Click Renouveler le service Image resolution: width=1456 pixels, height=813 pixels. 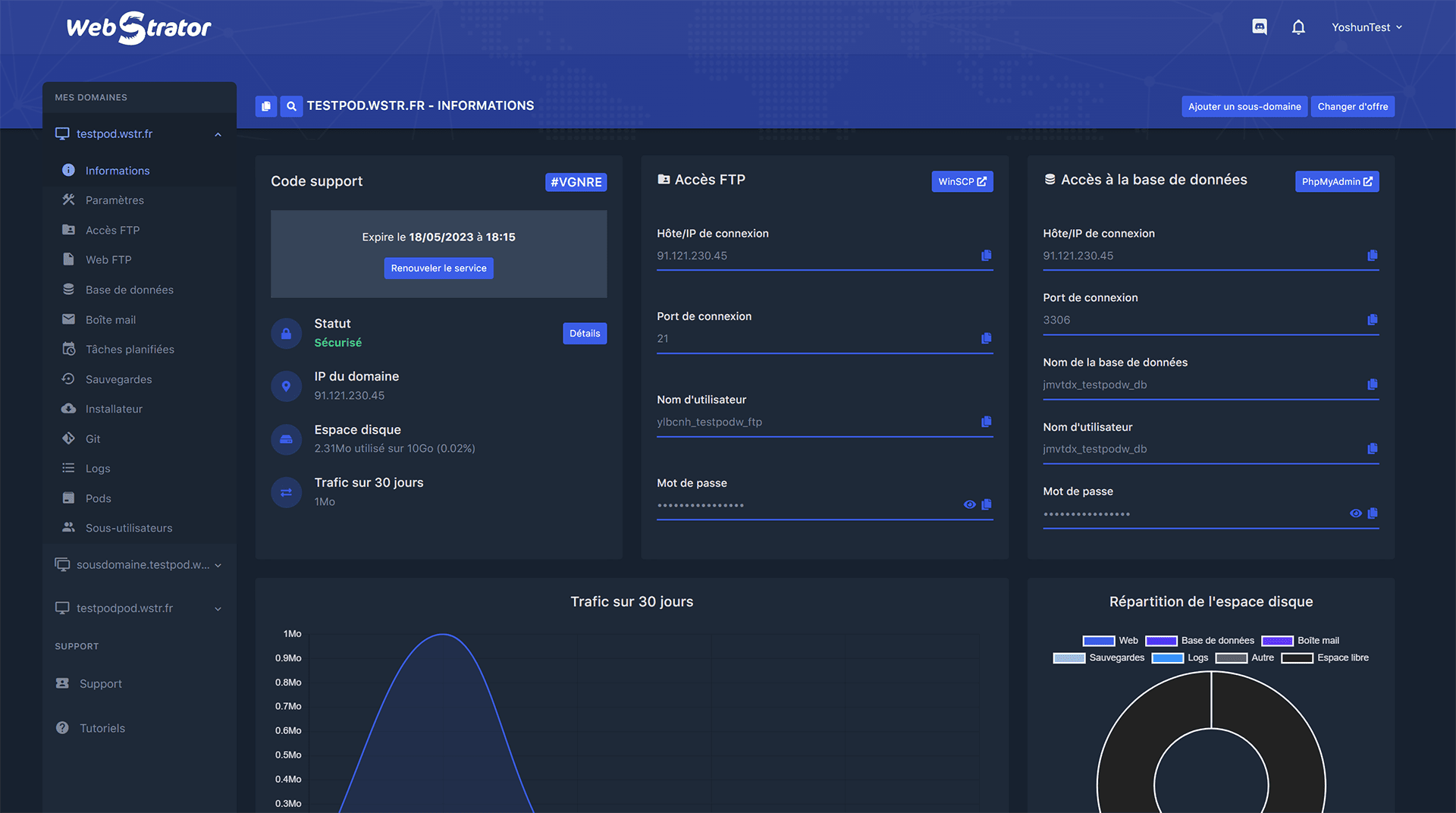point(438,268)
